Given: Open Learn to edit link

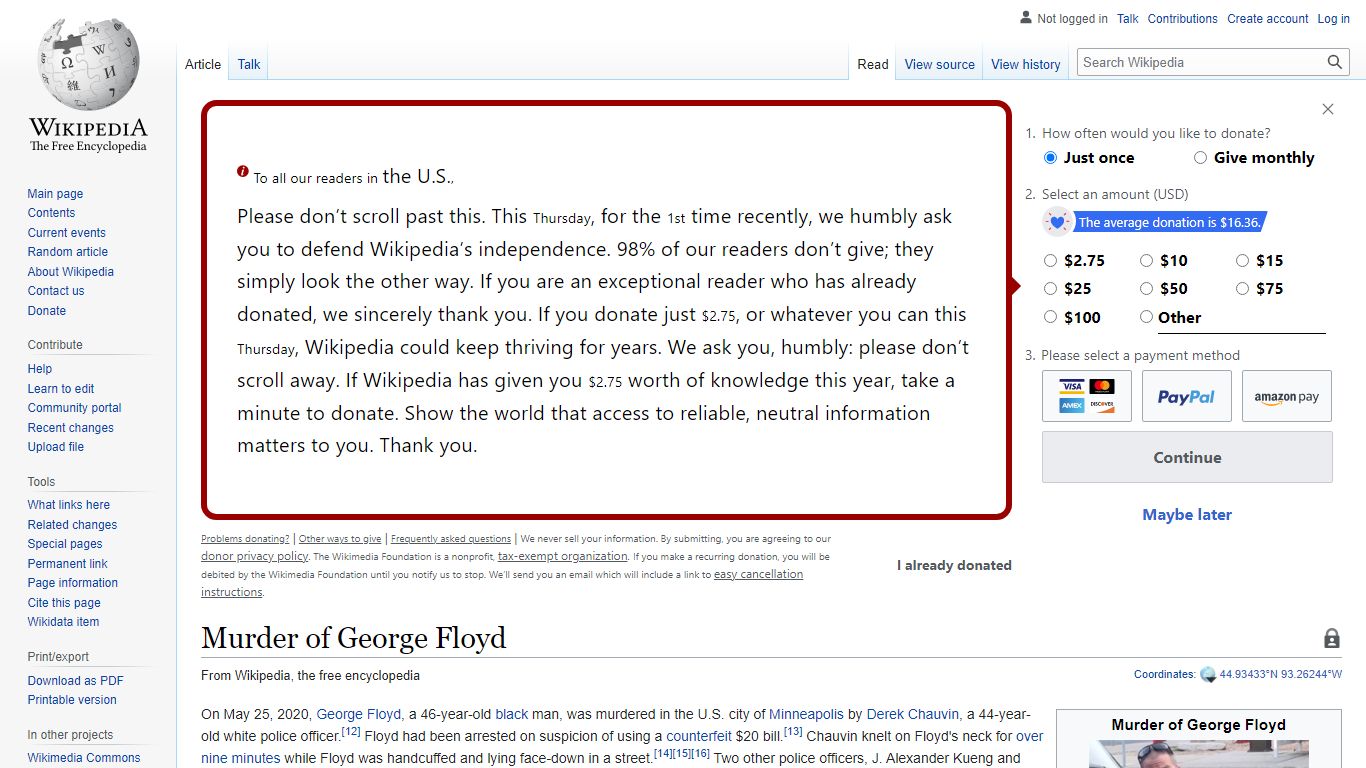Looking at the screenshot, I should pyautogui.click(x=61, y=389).
